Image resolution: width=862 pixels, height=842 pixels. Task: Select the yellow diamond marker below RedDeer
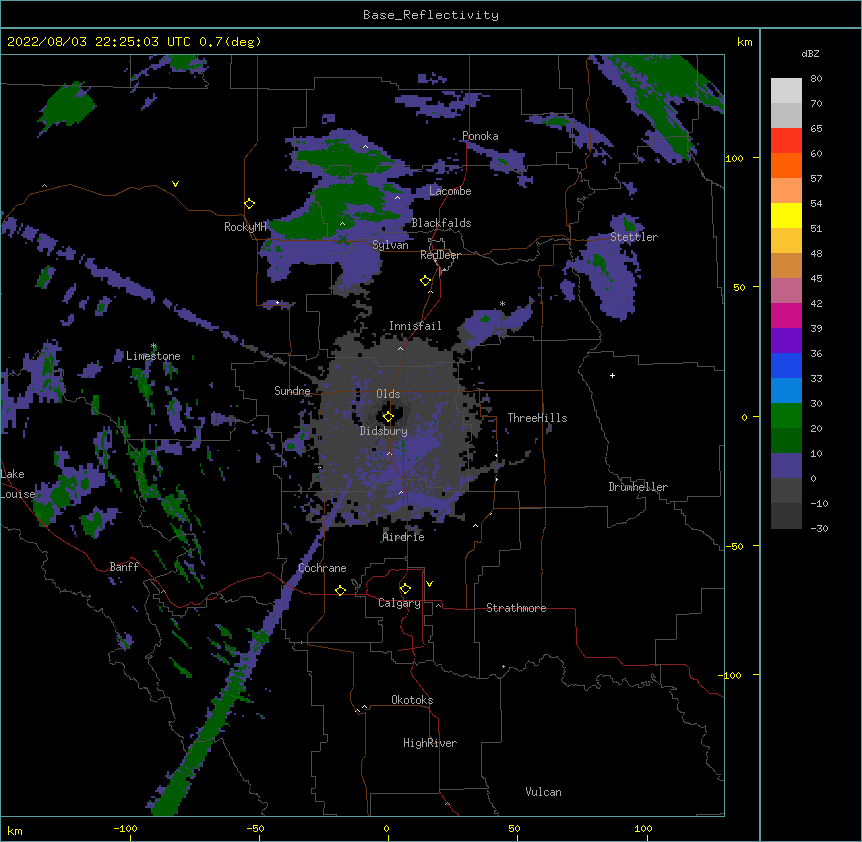click(426, 281)
